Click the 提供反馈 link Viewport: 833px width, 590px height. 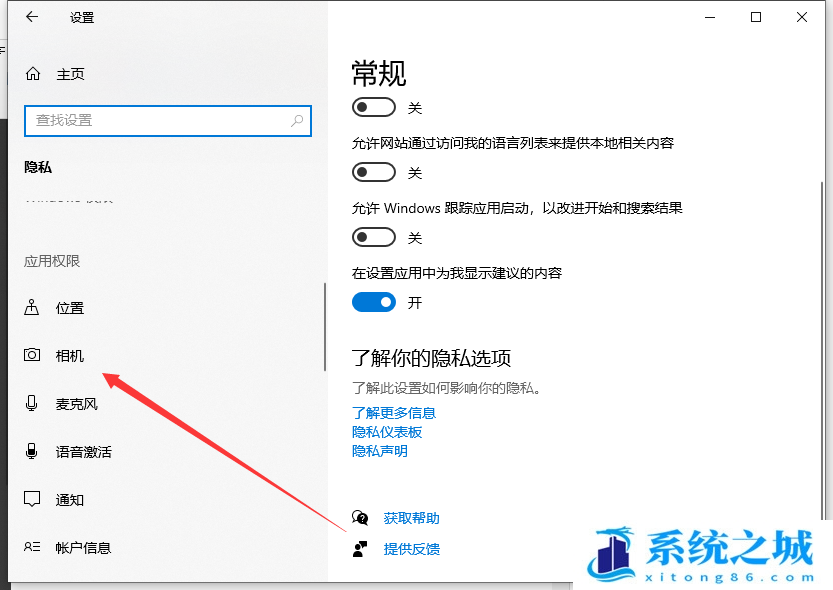412,549
